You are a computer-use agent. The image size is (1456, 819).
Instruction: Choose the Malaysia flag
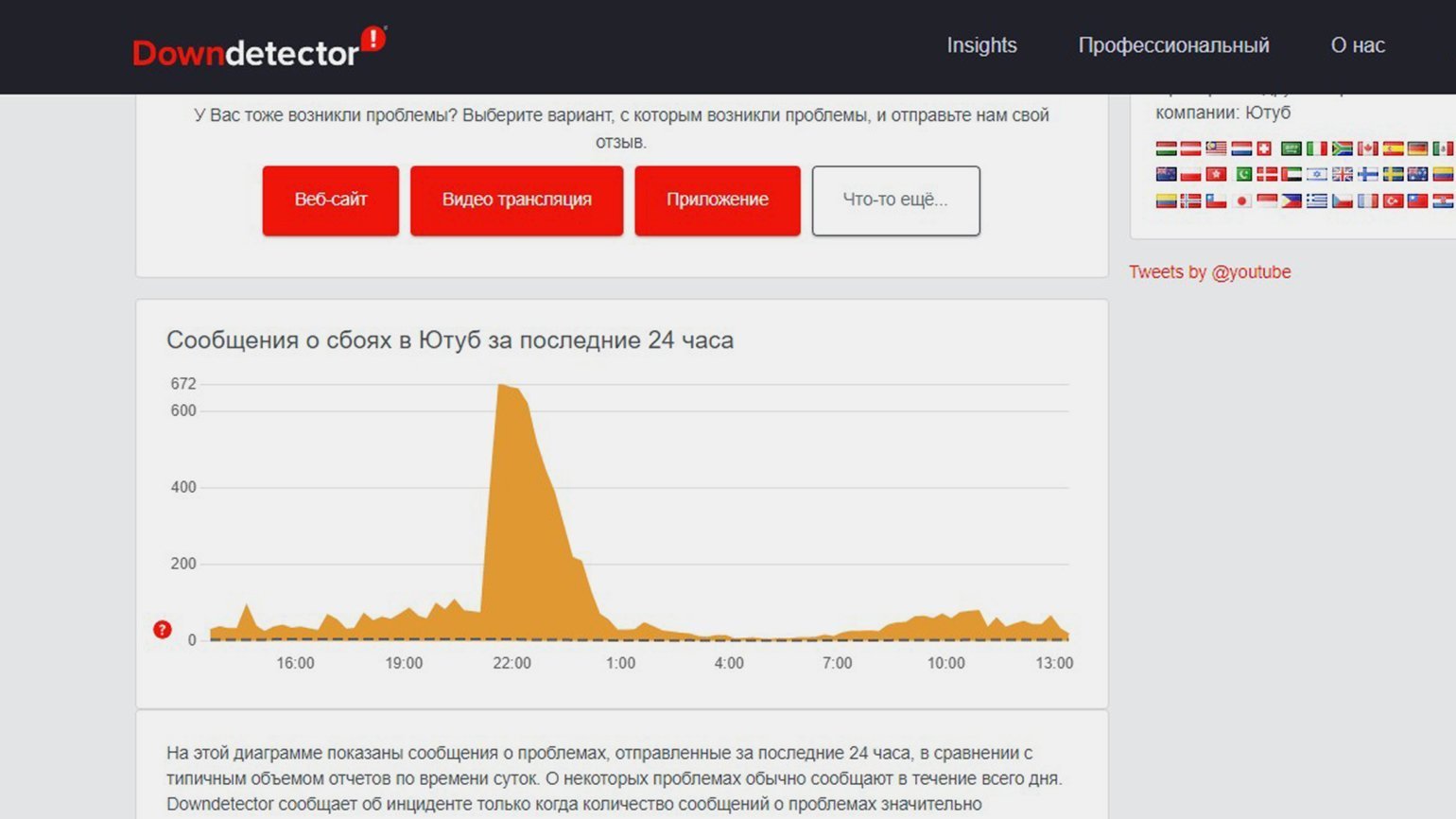1216,148
